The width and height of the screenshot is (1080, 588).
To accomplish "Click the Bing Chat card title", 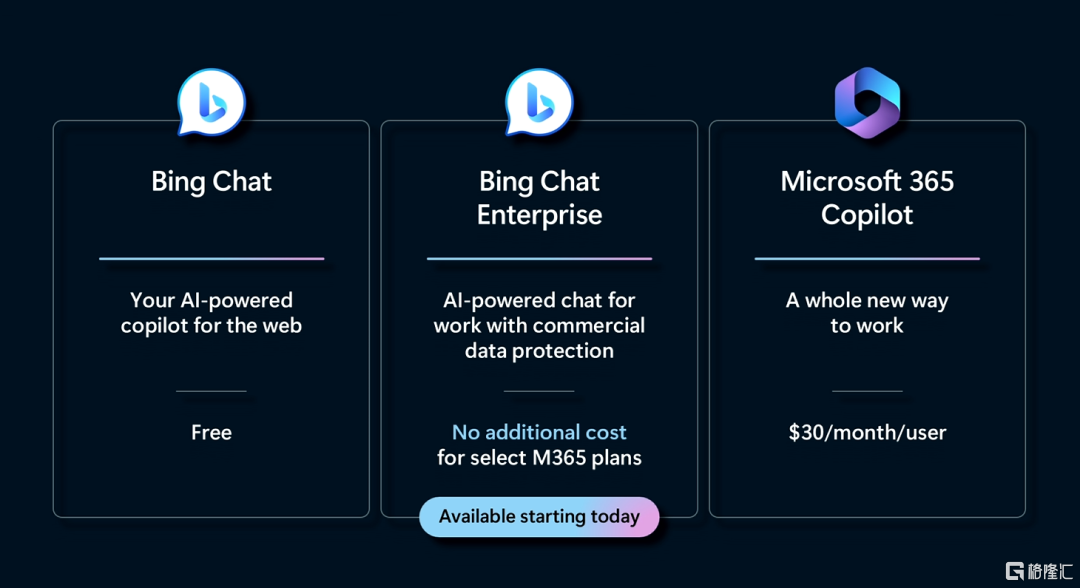I will click(211, 181).
